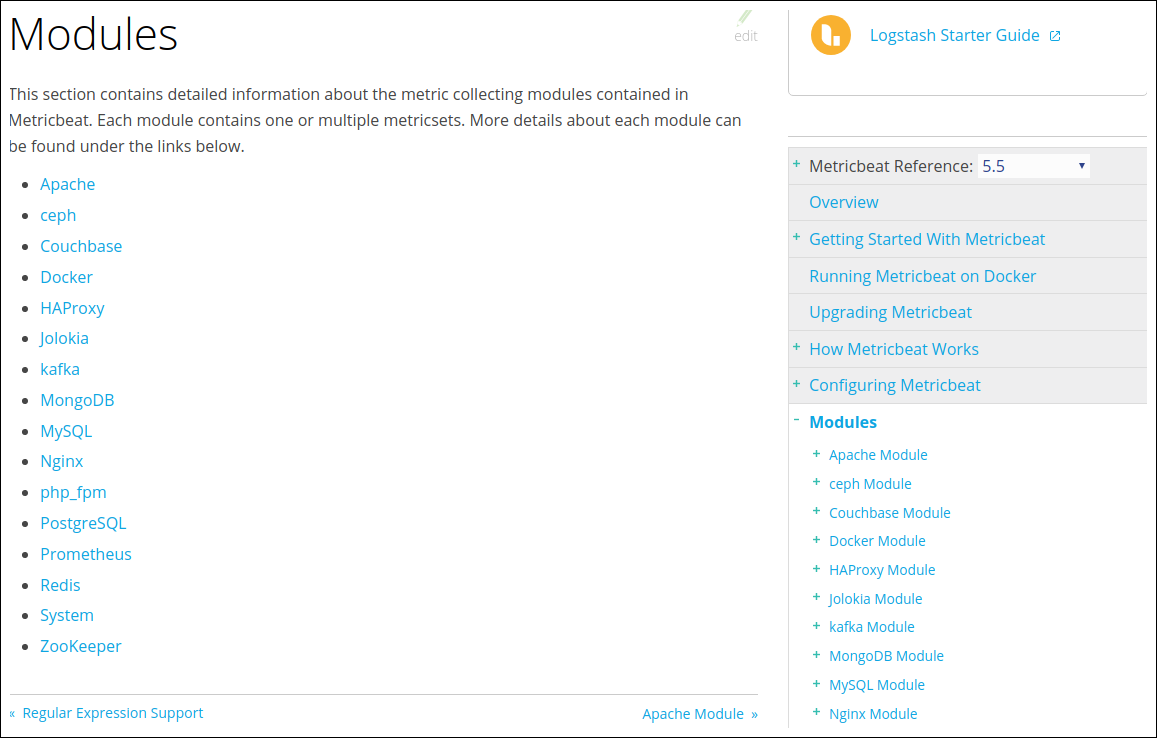
Task: Expand the MySQL Module plus icon
Action: [x=816, y=683]
